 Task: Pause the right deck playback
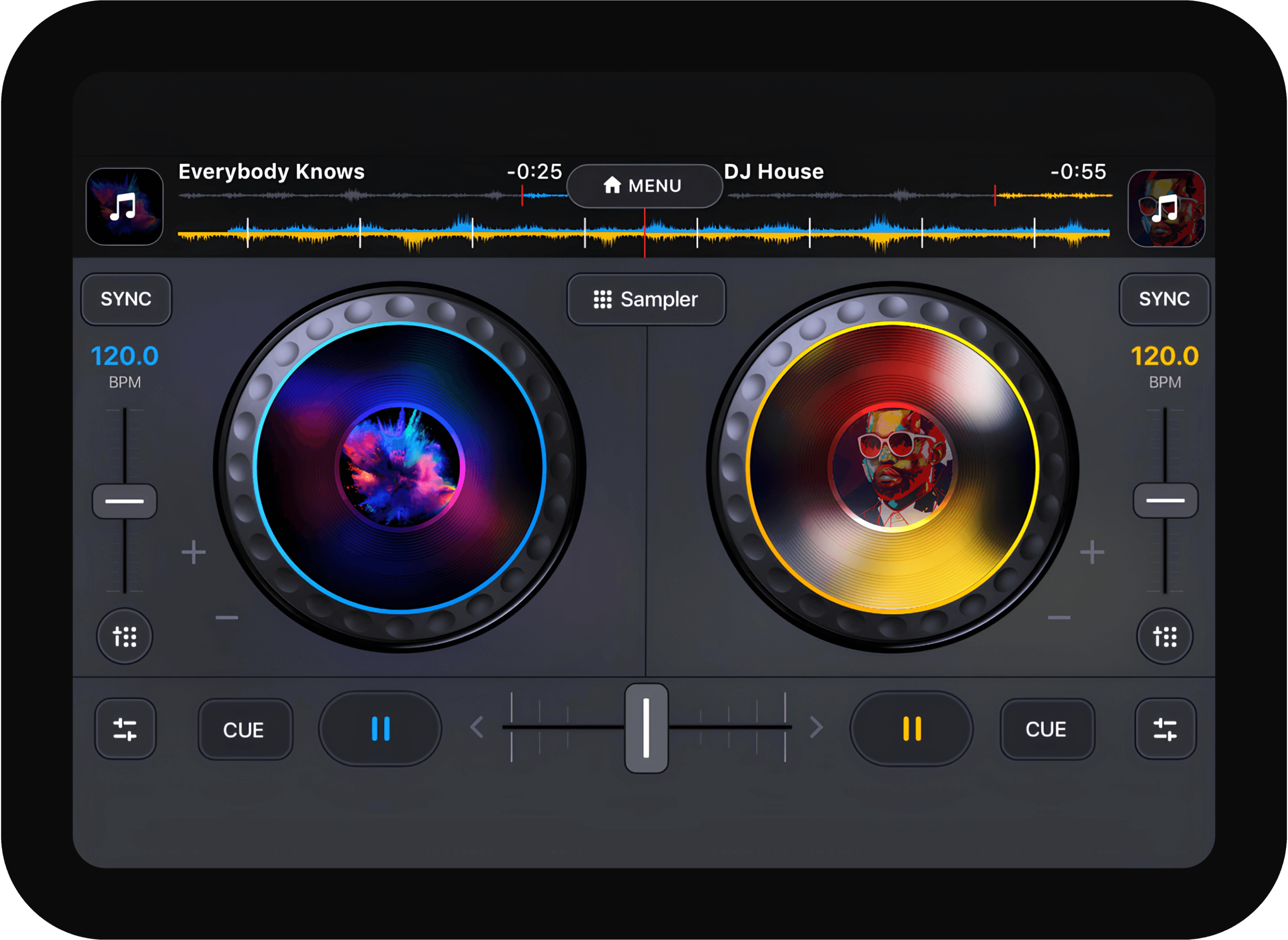[911, 728]
